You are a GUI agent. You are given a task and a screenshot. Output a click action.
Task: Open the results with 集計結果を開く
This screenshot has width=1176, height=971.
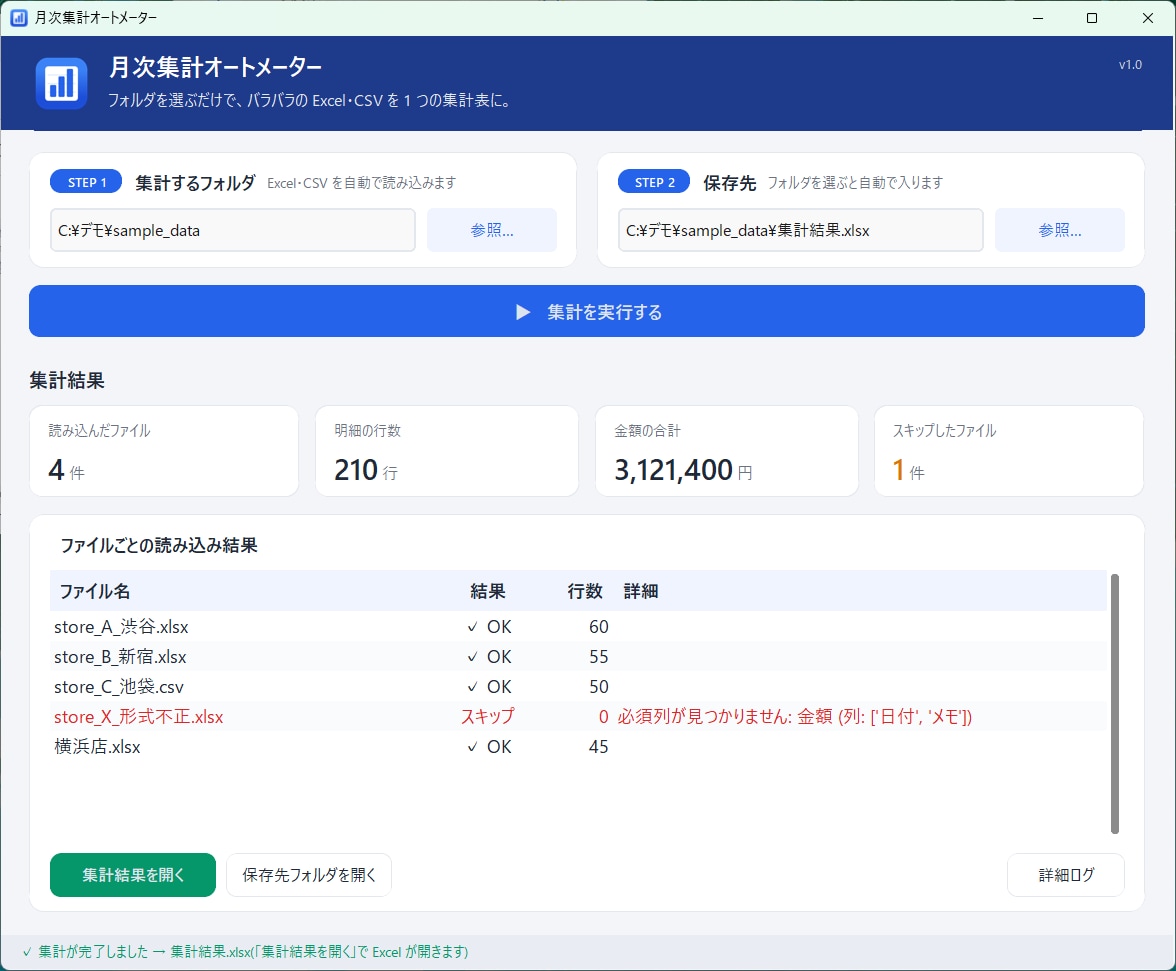pos(133,874)
